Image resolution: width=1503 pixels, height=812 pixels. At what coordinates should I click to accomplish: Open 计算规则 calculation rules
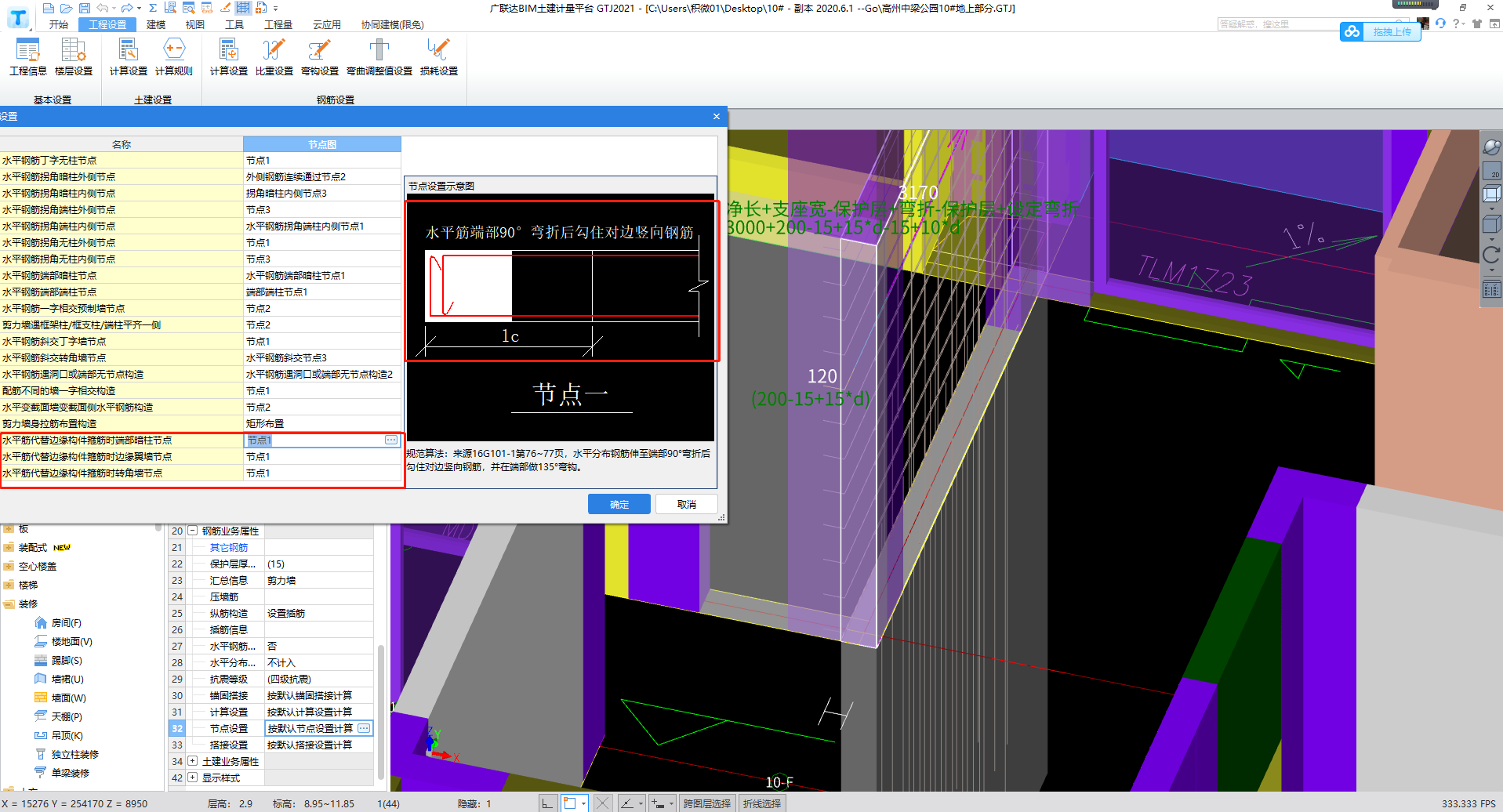tap(174, 56)
